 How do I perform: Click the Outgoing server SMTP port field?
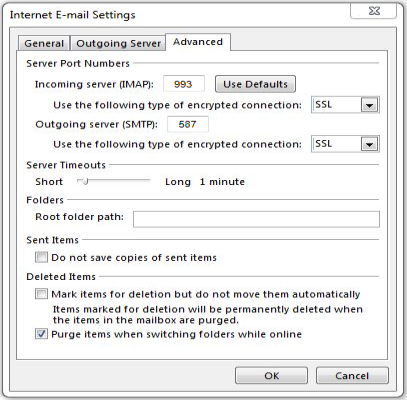[188, 124]
